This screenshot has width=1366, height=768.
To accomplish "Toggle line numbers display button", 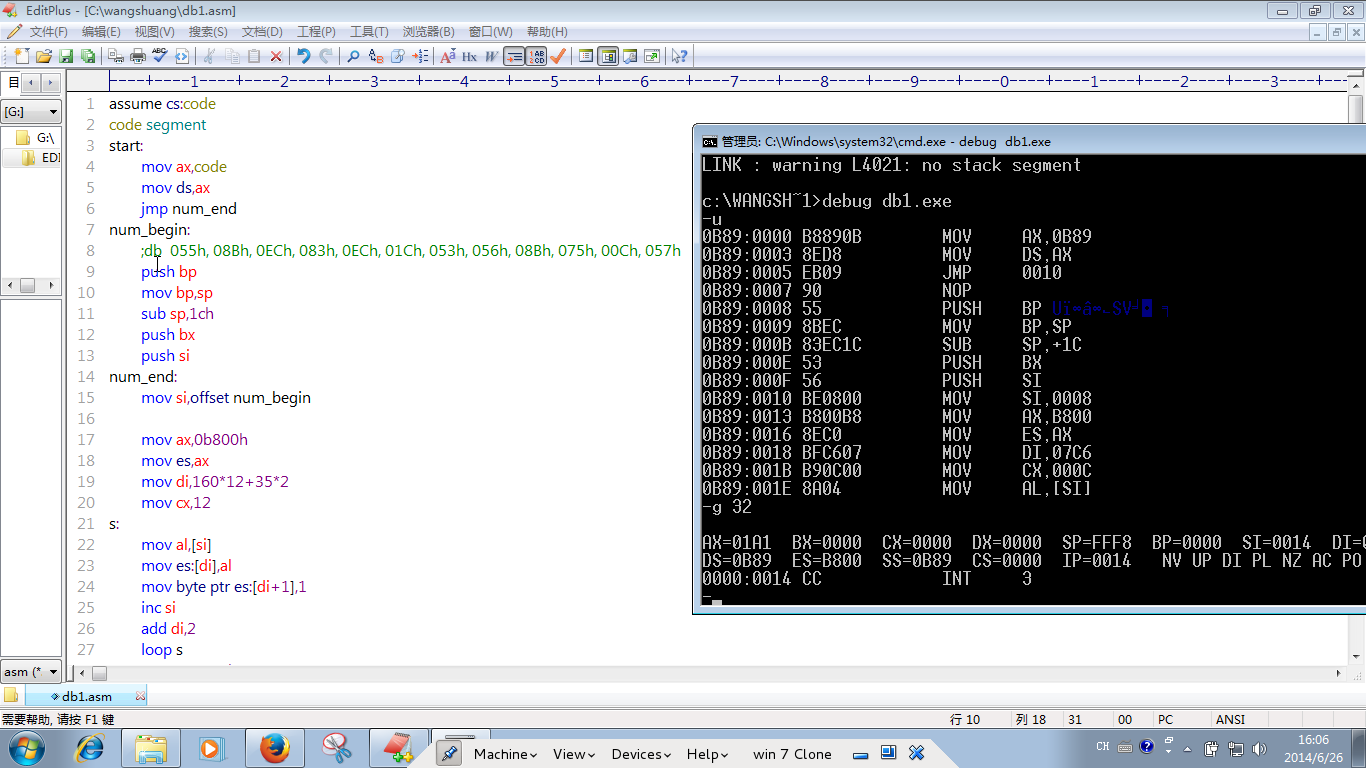I will [536, 56].
